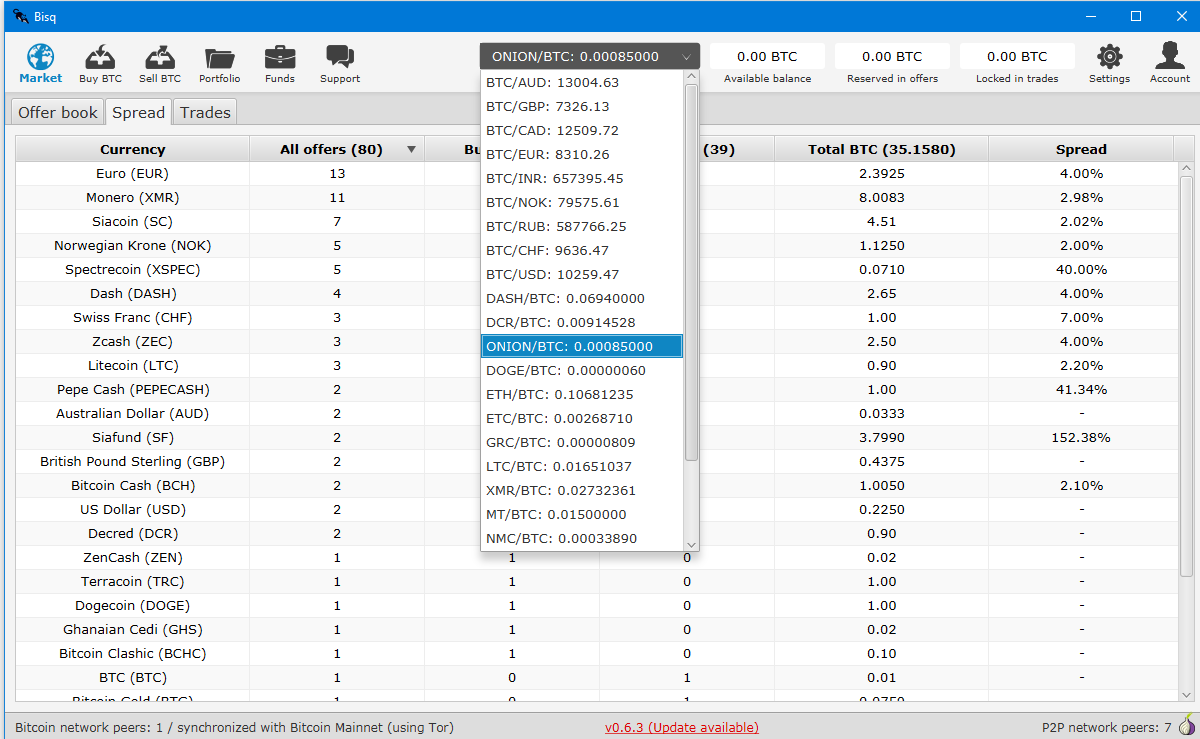
Task: Select XMR/BTC price entry
Action: [x=582, y=490]
